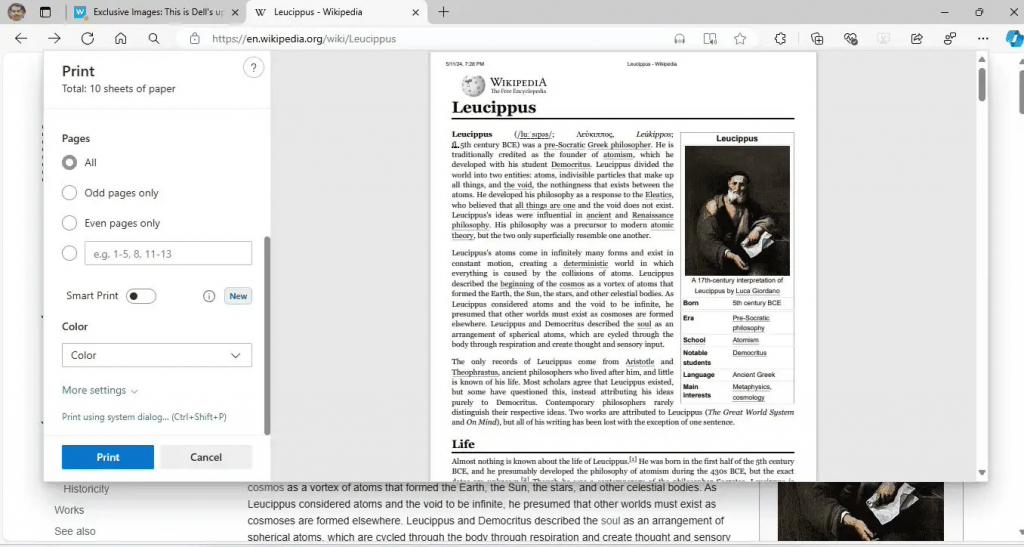Expand More settings section
Image resolution: width=1024 pixels, height=547 pixels.
pyautogui.click(x=100, y=390)
